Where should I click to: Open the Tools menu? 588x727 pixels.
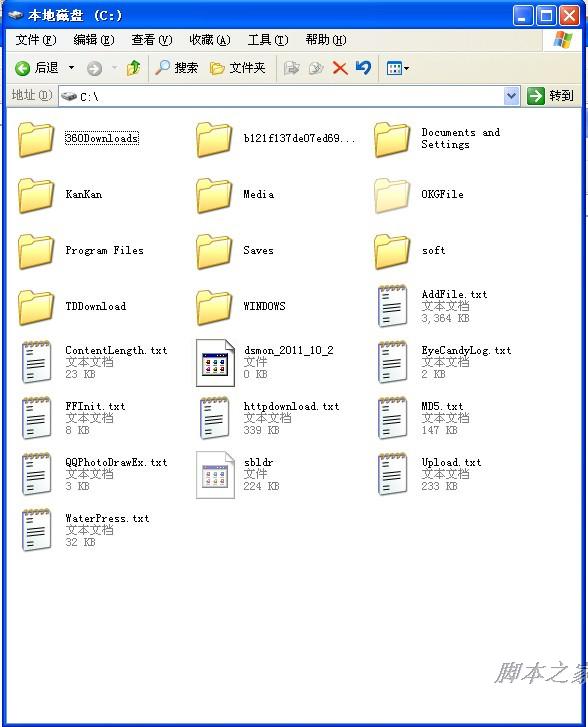click(x=268, y=40)
